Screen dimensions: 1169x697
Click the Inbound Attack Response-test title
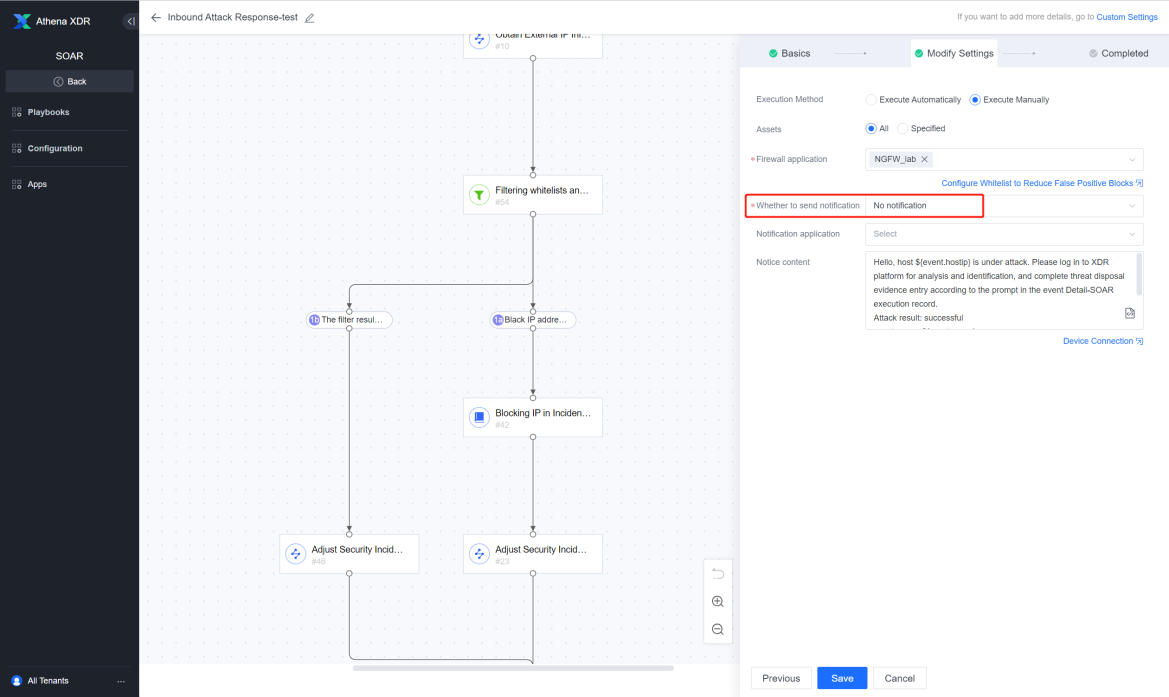(x=233, y=17)
